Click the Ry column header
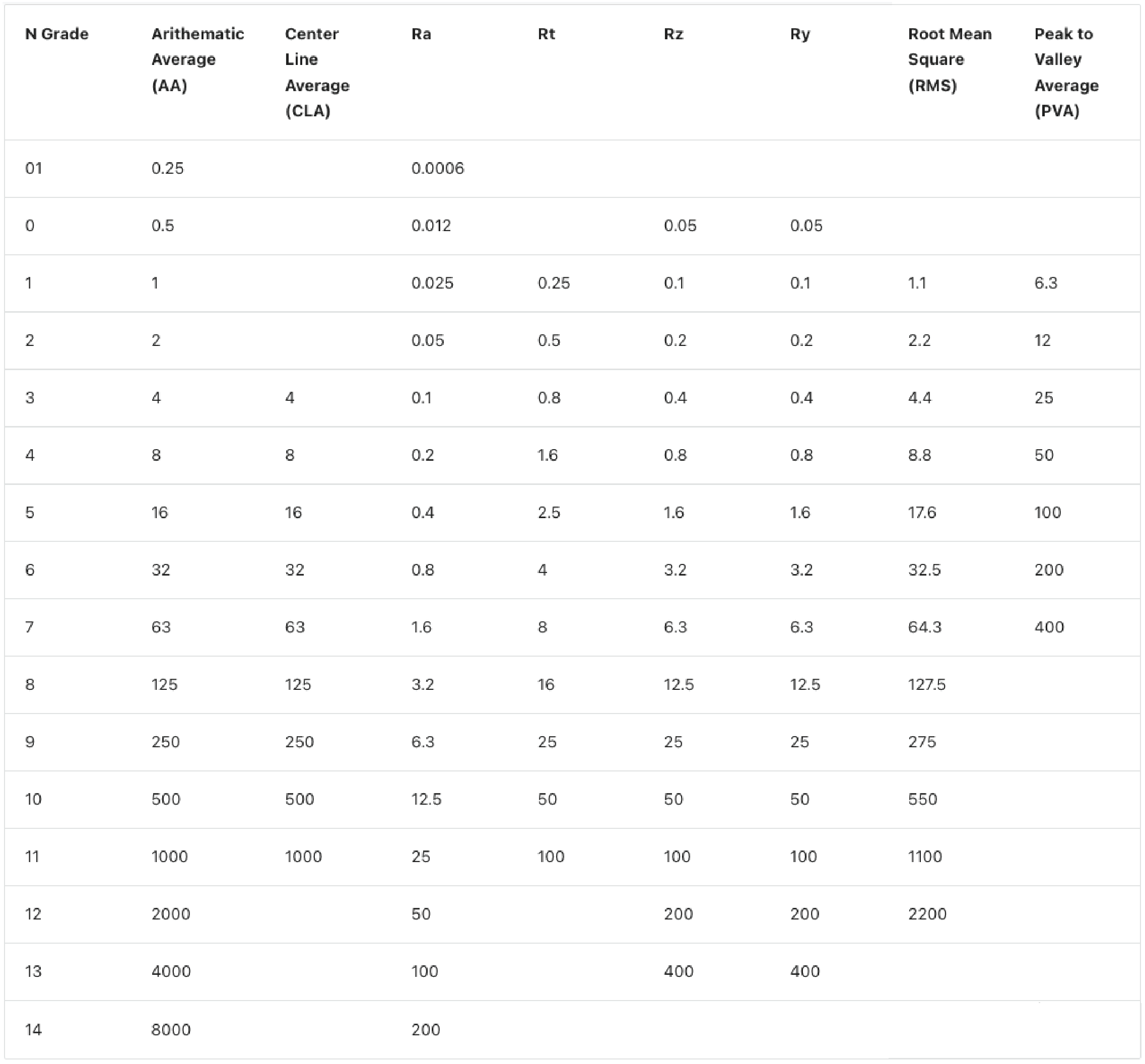Image resolution: width=1145 pixels, height=1064 pixels. pos(800,34)
